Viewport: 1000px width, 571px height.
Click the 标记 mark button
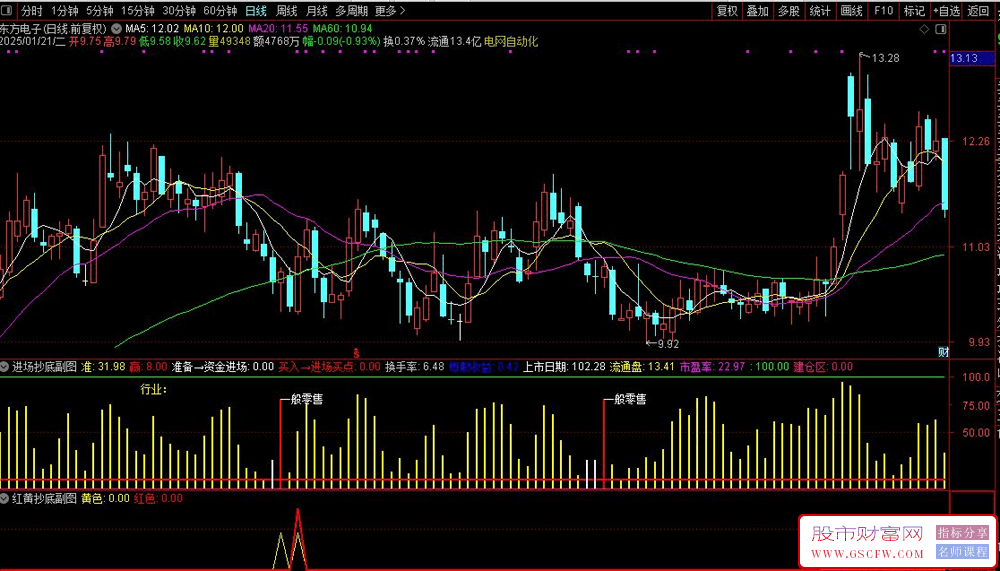[x=915, y=11]
